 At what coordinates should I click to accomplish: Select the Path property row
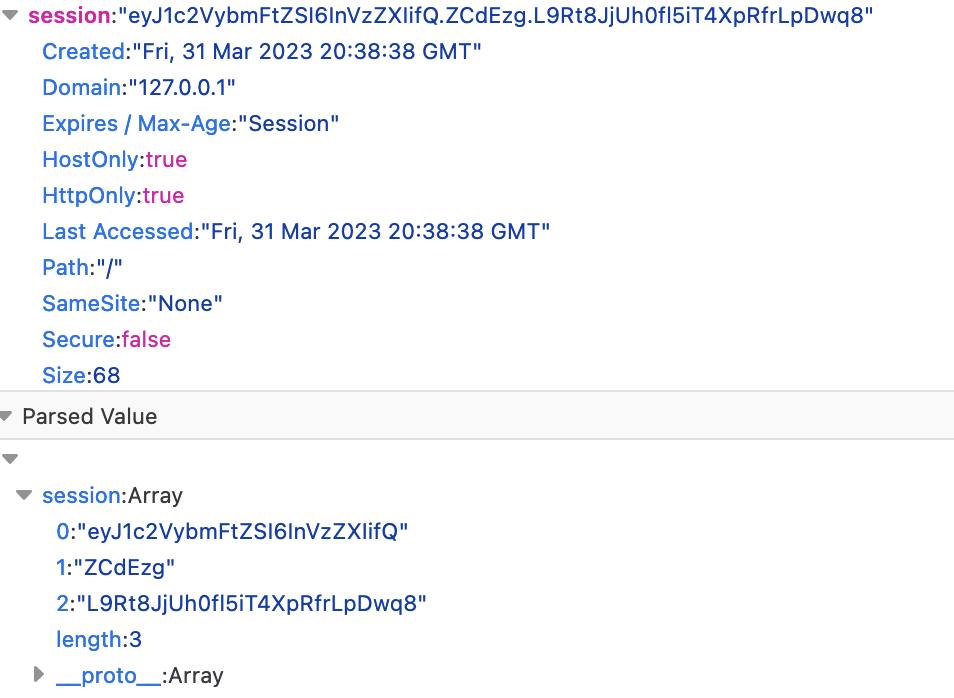tap(83, 268)
